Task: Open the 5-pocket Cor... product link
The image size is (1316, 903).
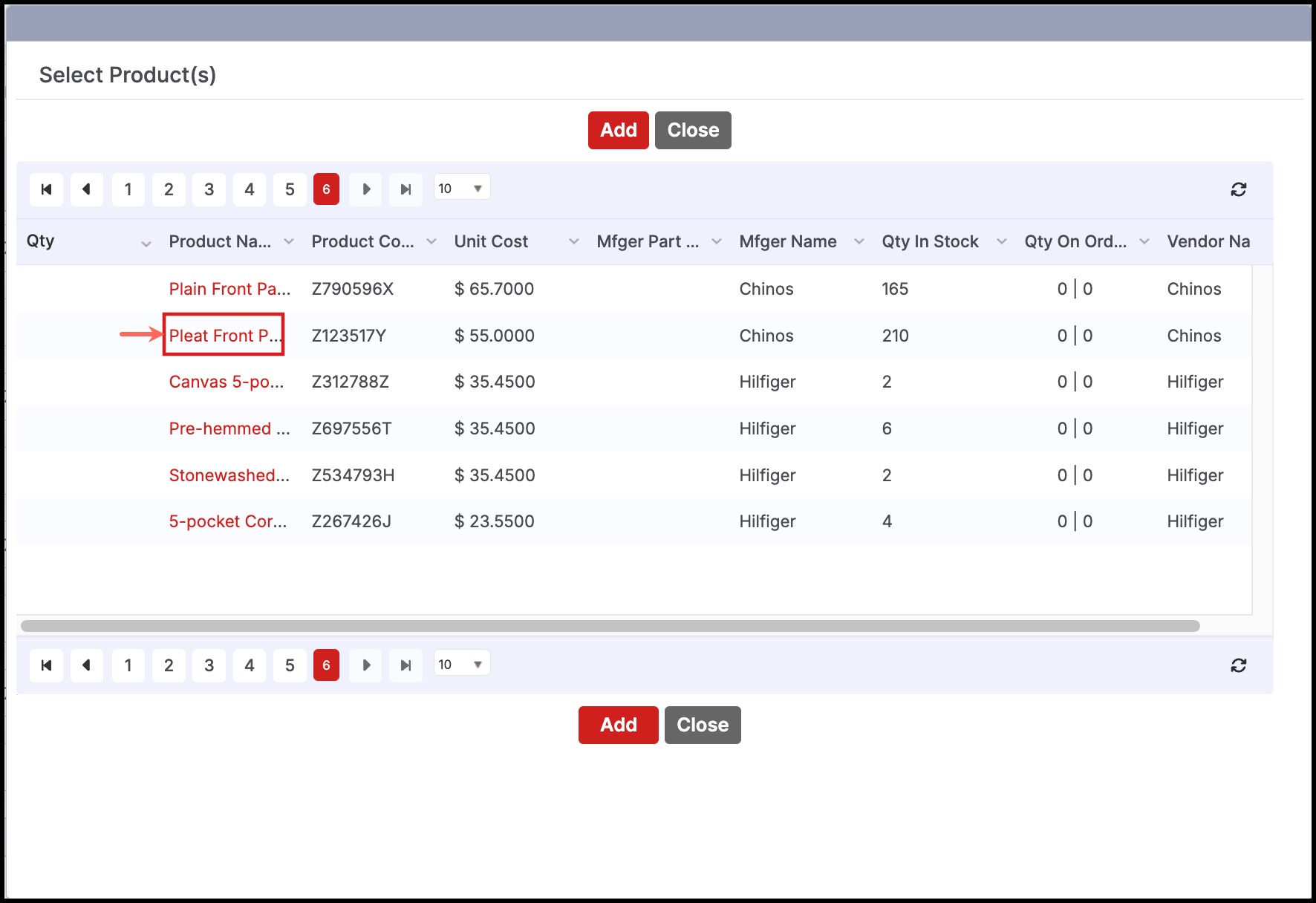Action: tap(228, 521)
